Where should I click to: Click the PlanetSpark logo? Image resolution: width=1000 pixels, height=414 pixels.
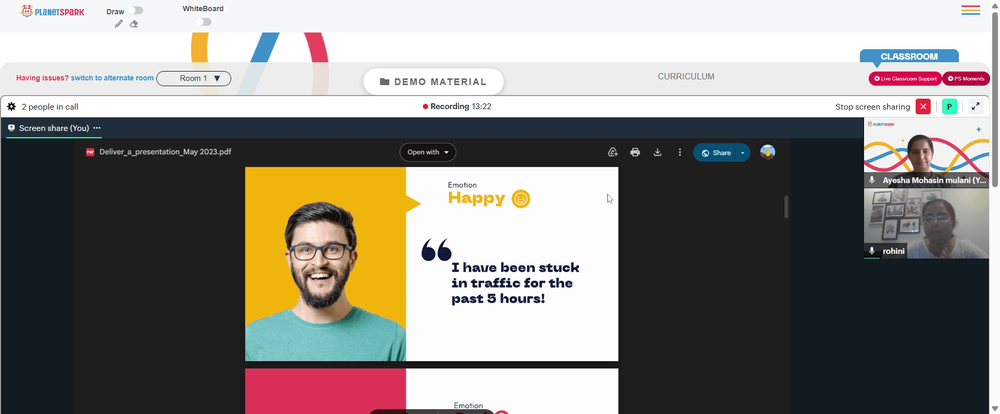52,11
